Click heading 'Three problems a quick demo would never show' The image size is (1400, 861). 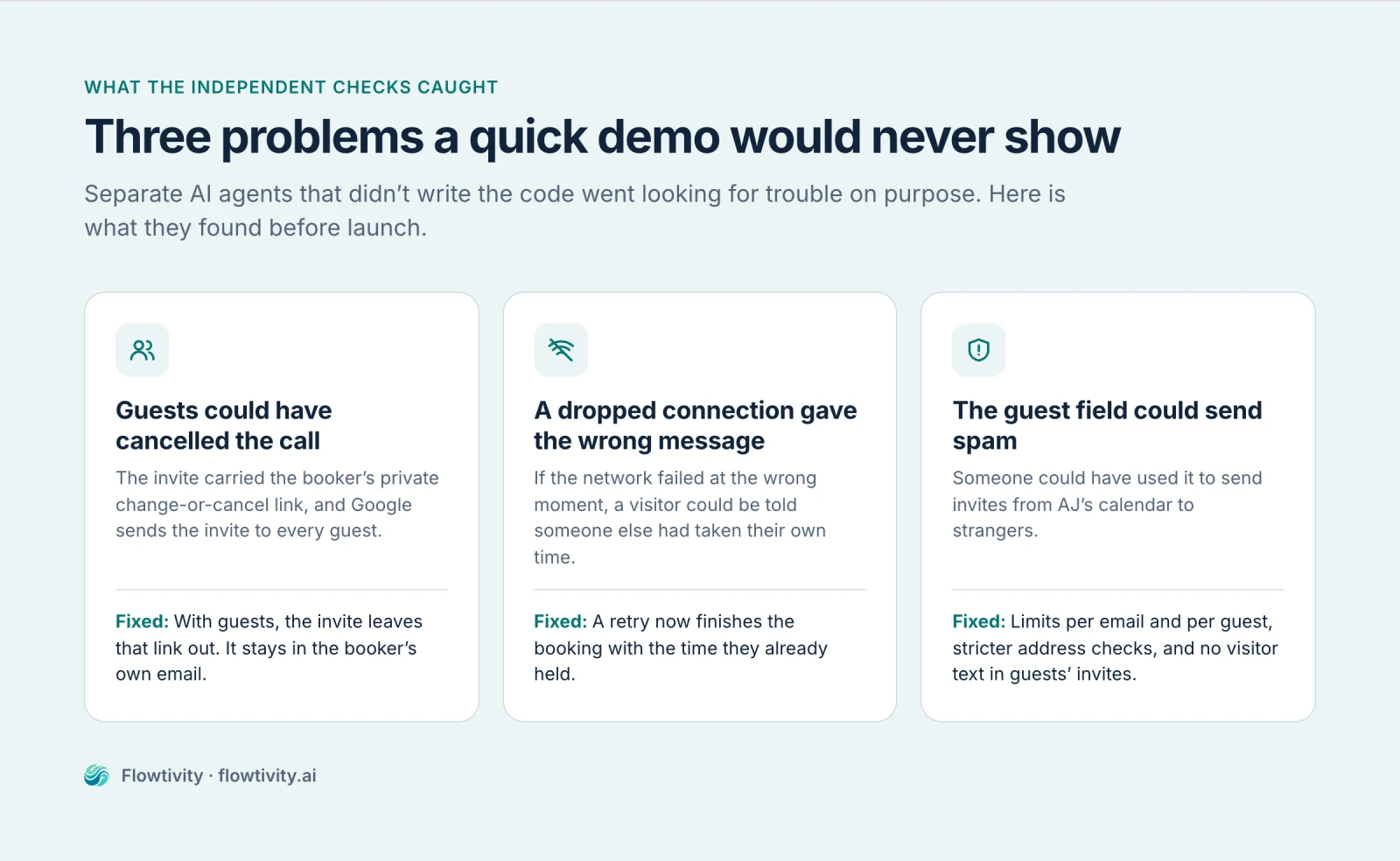pos(602,137)
